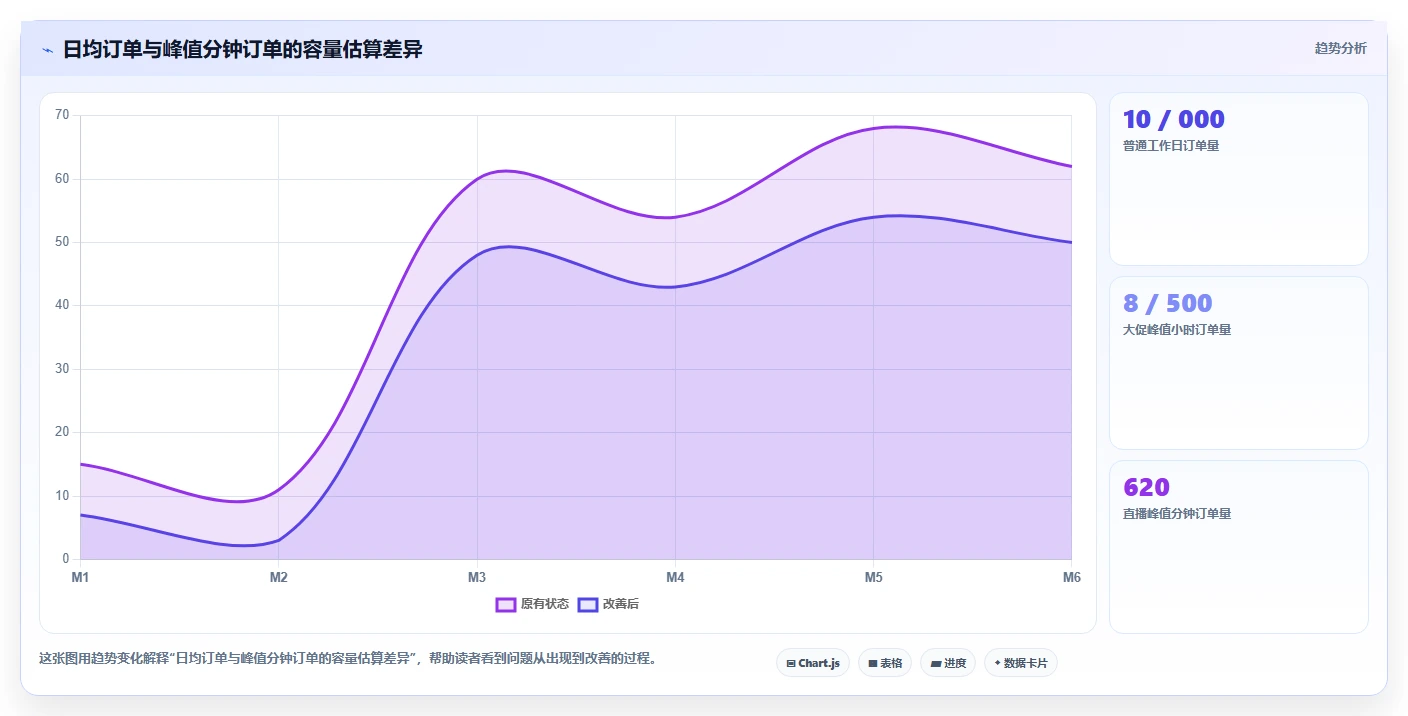
Task: Click the 进度 chip
Action: pyautogui.click(x=948, y=663)
